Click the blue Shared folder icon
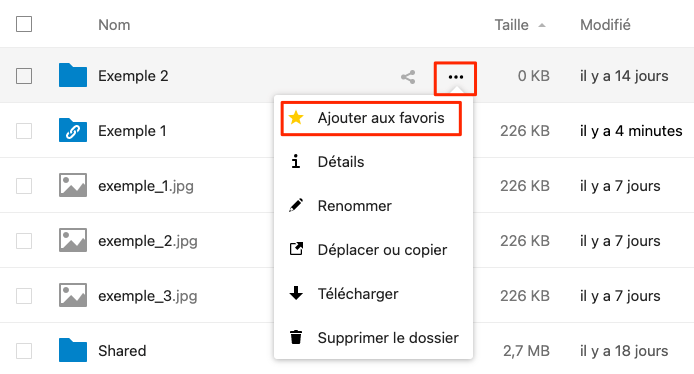This screenshot has width=694, height=374. coord(73,350)
